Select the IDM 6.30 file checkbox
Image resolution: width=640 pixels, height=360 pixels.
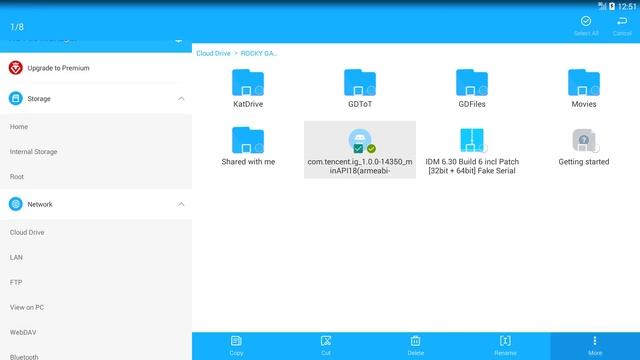coord(470,149)
